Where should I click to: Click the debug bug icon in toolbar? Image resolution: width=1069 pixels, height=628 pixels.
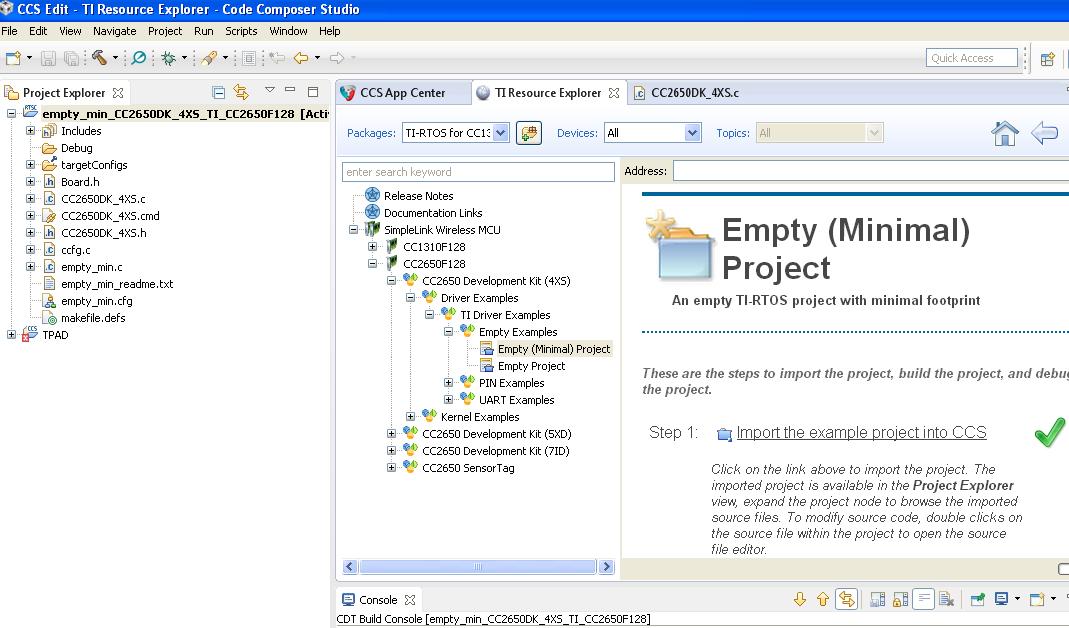168,59
